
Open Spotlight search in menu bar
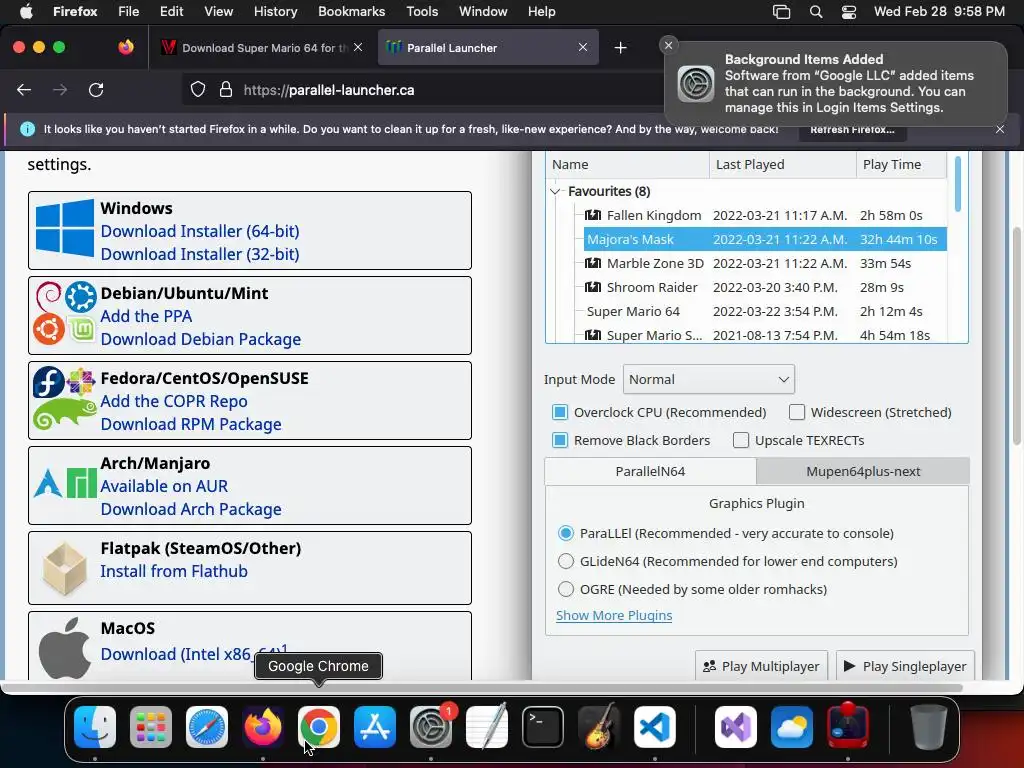(x=816, y=11)
